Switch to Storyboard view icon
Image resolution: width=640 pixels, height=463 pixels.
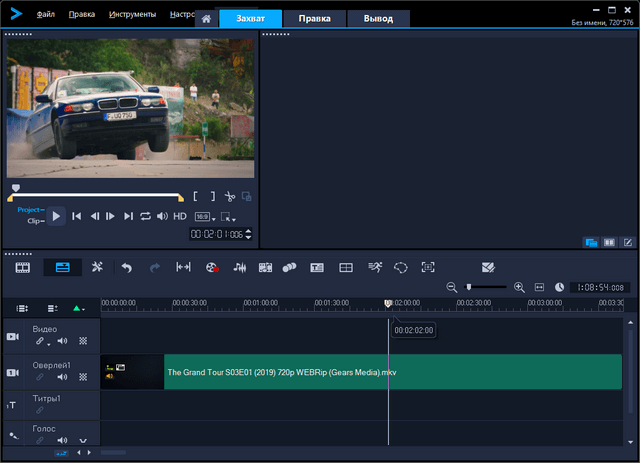pyautogui.click(x=22, y=267)
